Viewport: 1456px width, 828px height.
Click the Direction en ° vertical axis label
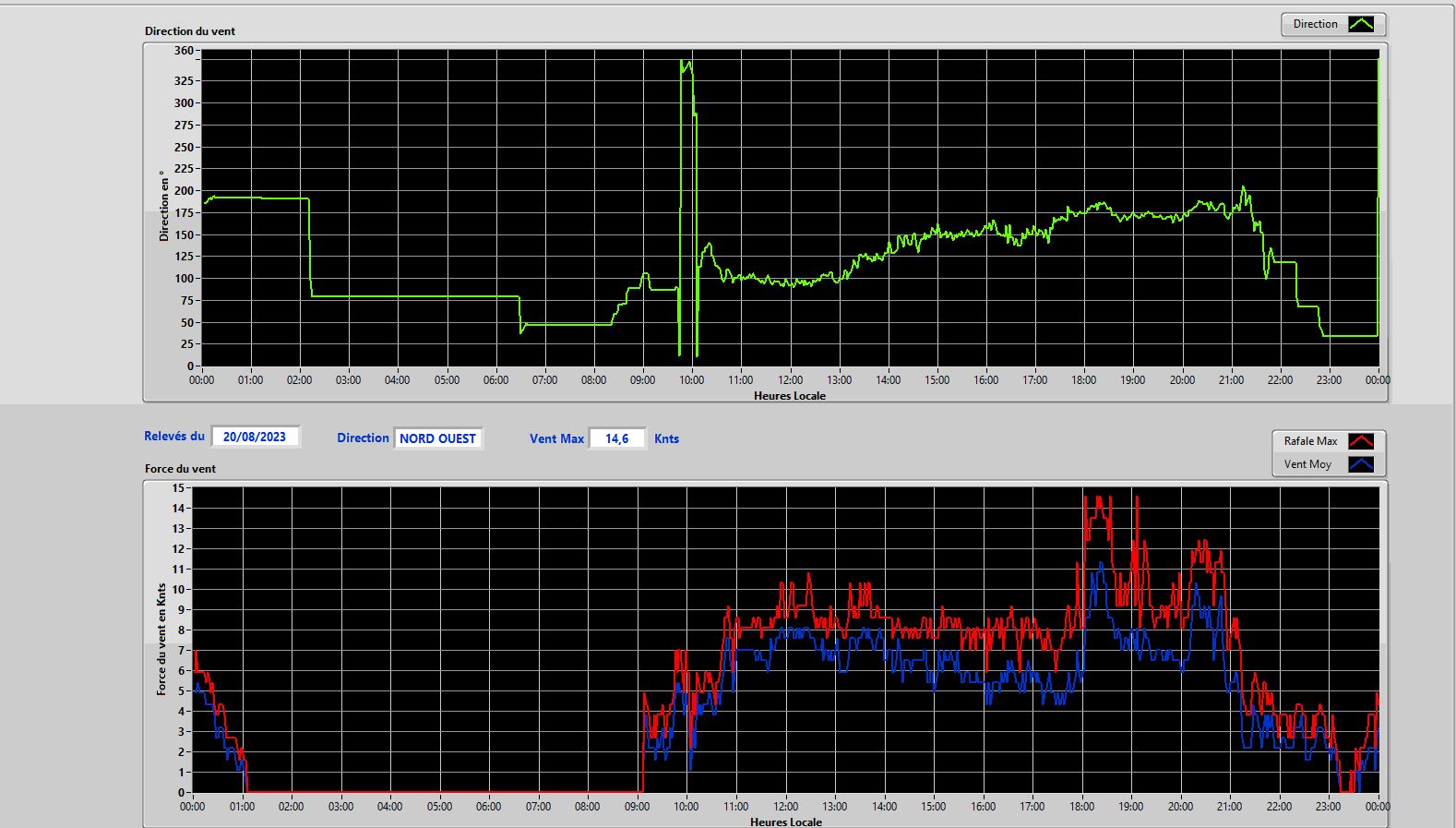point(164,206)
